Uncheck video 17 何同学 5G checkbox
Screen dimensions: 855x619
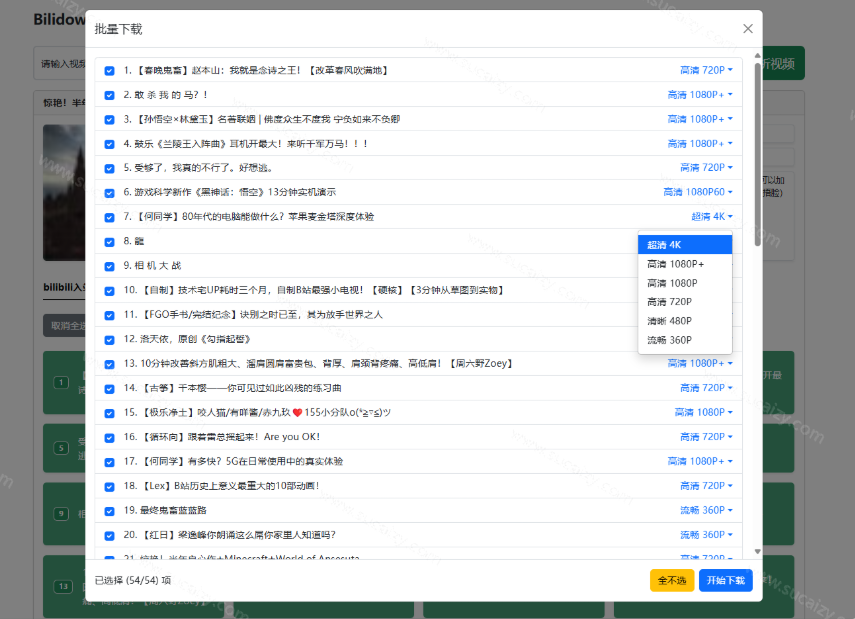(110, 462)
